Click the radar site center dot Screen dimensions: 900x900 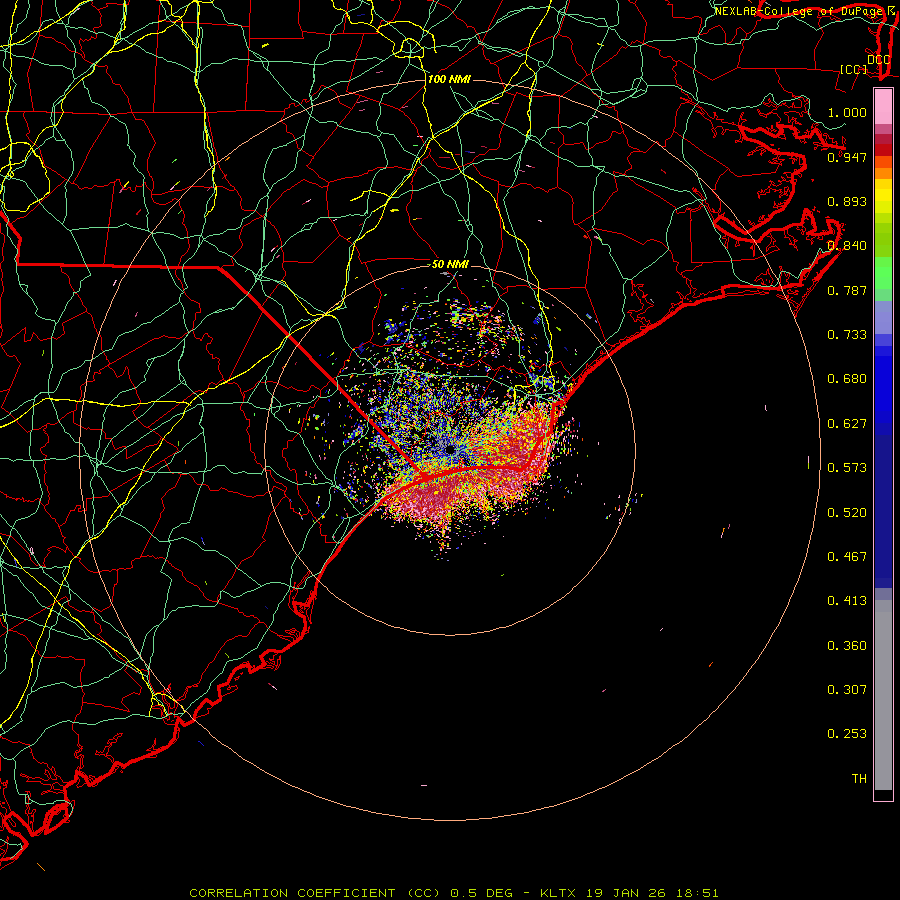(x=450, y=449)
